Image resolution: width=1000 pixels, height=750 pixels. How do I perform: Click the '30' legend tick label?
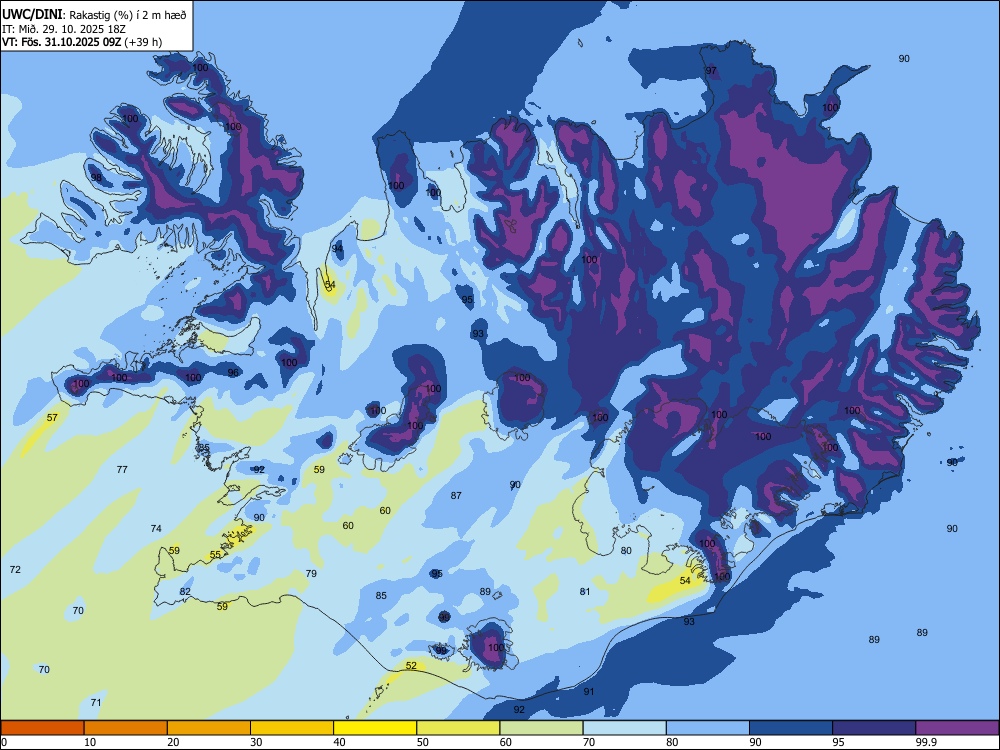point(256,742)
